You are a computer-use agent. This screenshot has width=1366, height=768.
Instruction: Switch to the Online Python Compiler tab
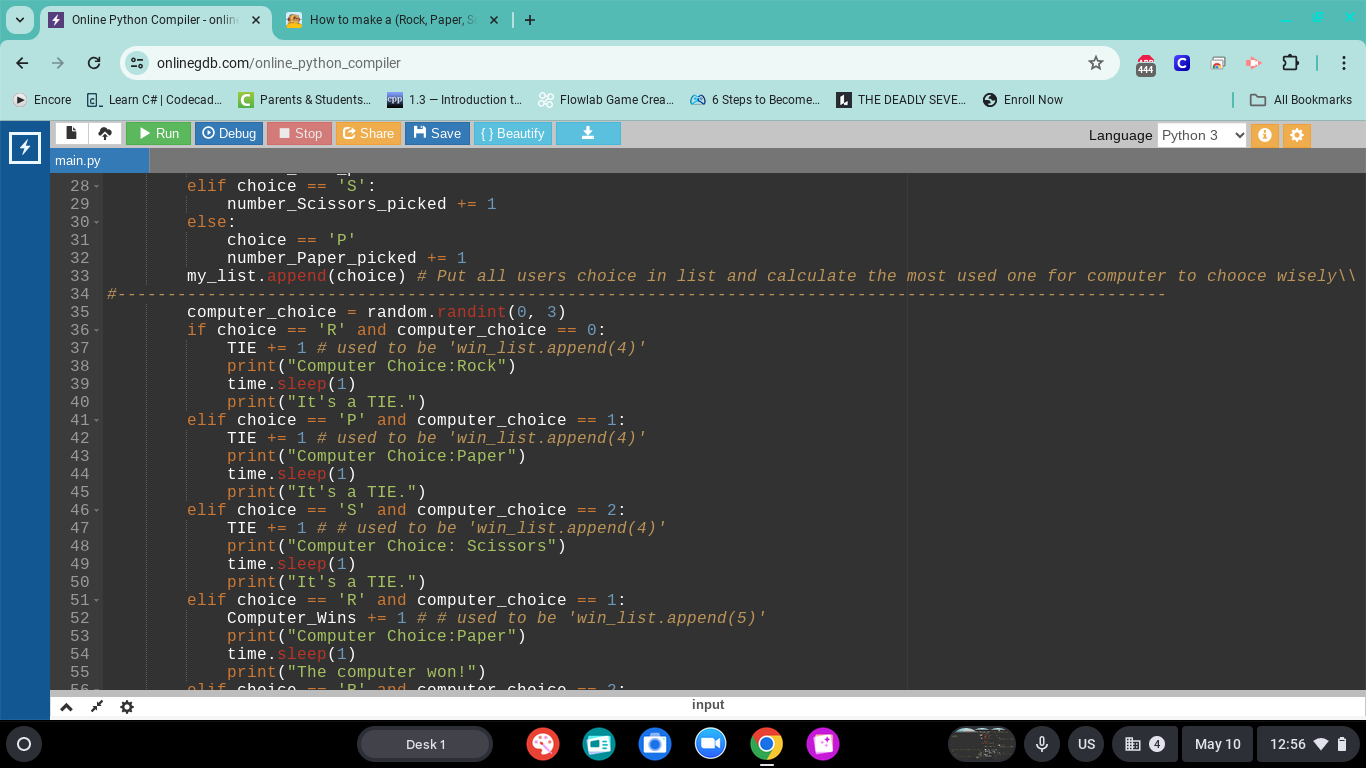pos(156,20)
